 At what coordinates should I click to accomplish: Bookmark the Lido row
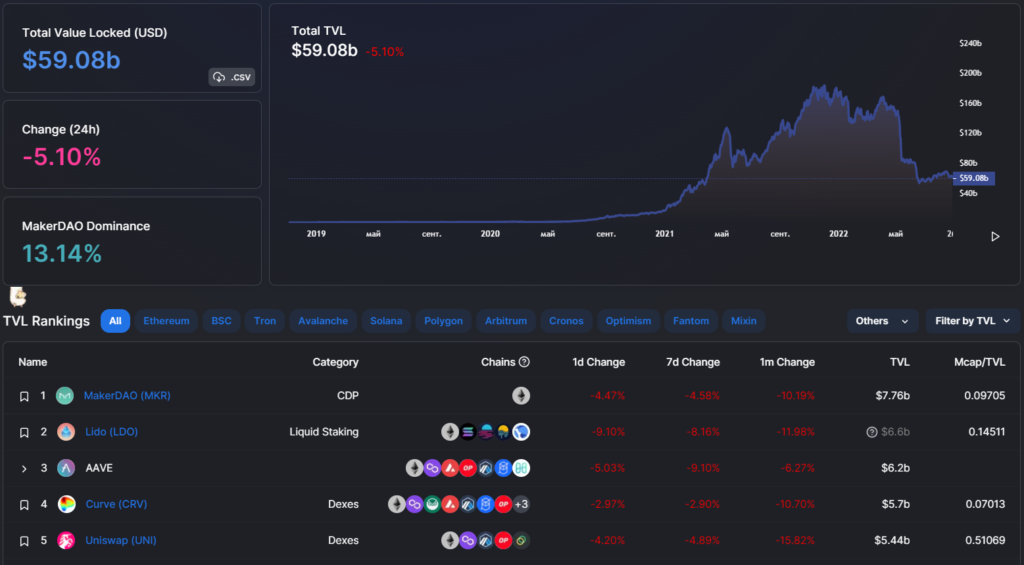(x=24, y=432)
